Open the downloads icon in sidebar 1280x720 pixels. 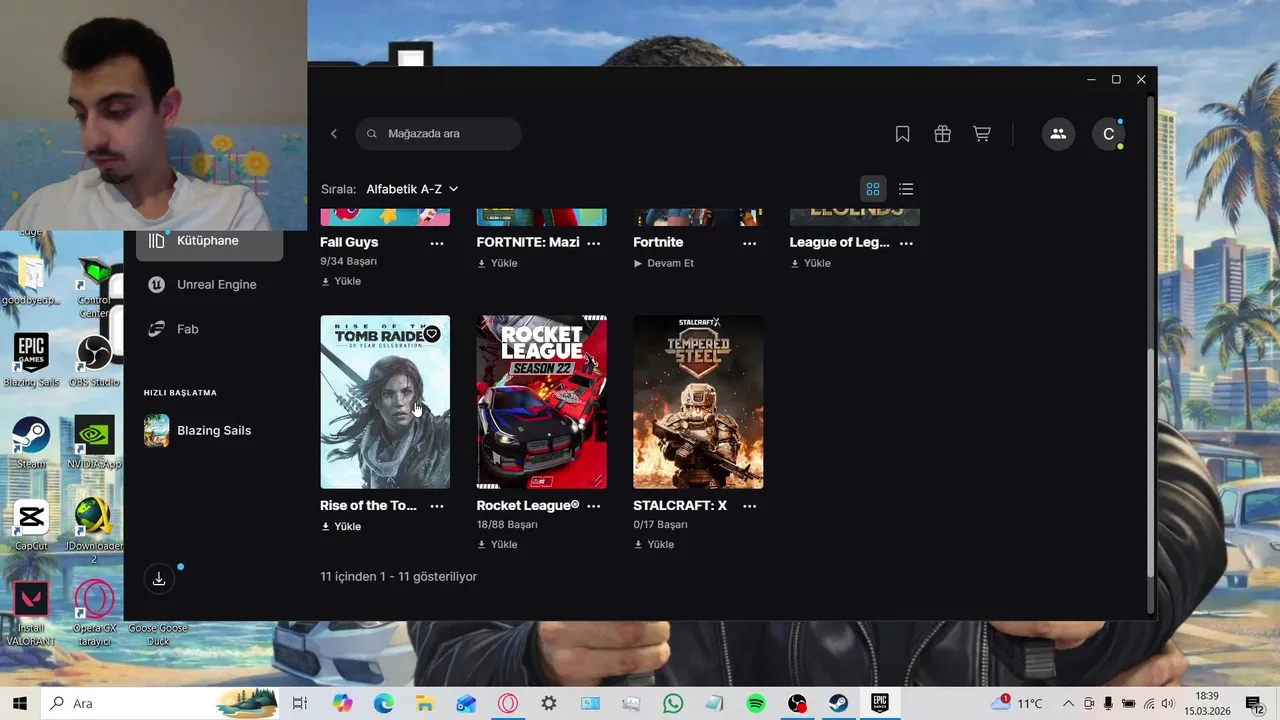tap(159, 579)
